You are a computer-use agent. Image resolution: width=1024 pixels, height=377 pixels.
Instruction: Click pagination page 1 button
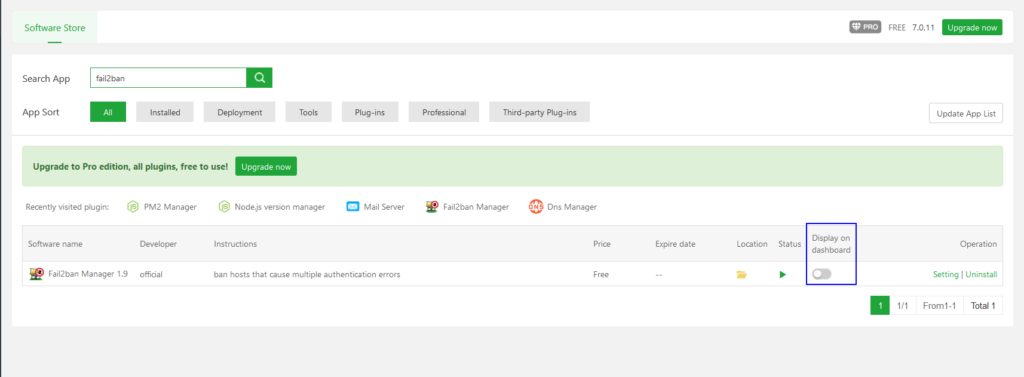[880, 305]
